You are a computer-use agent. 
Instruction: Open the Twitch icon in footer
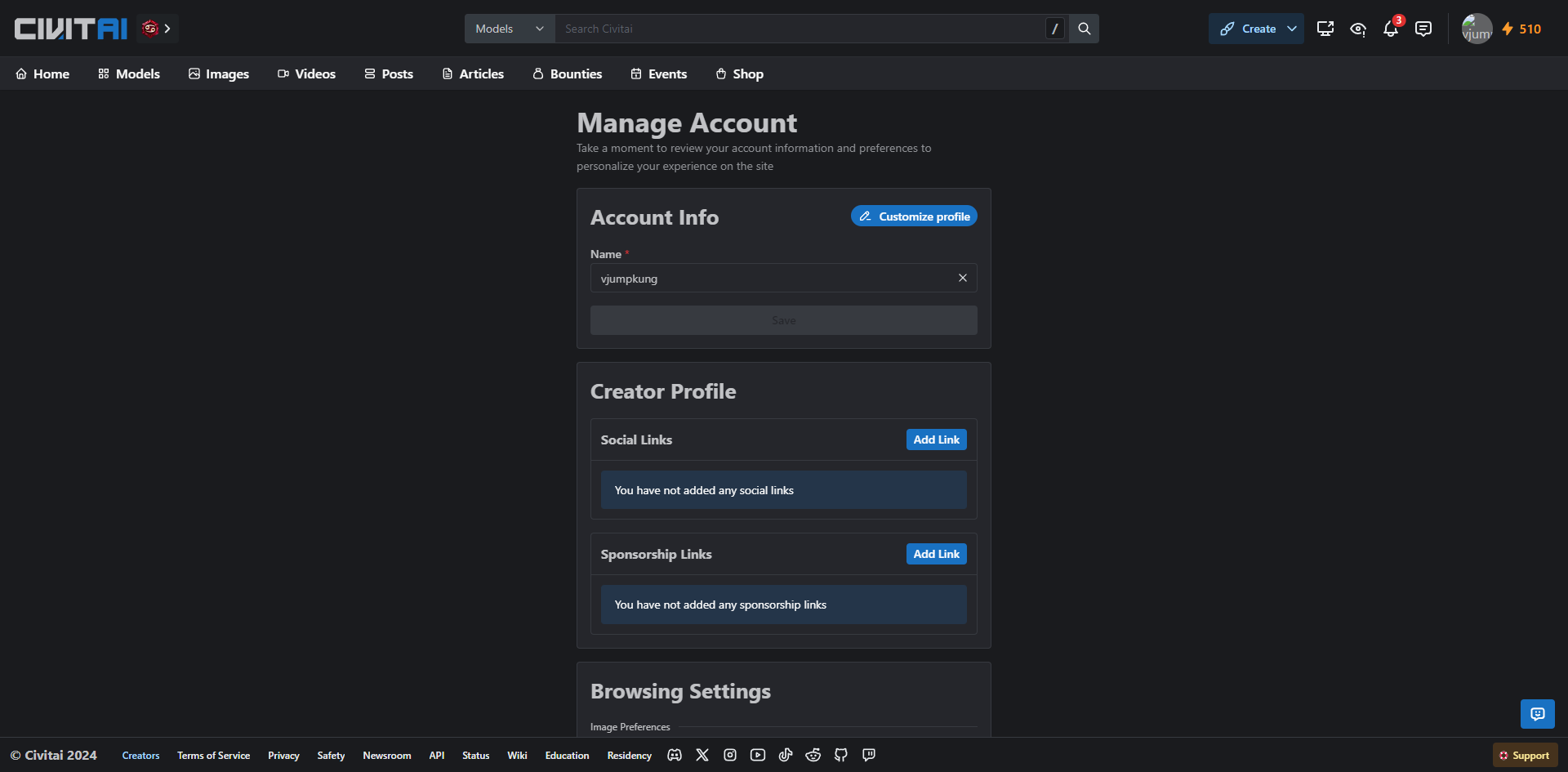[x=869, y=756]
